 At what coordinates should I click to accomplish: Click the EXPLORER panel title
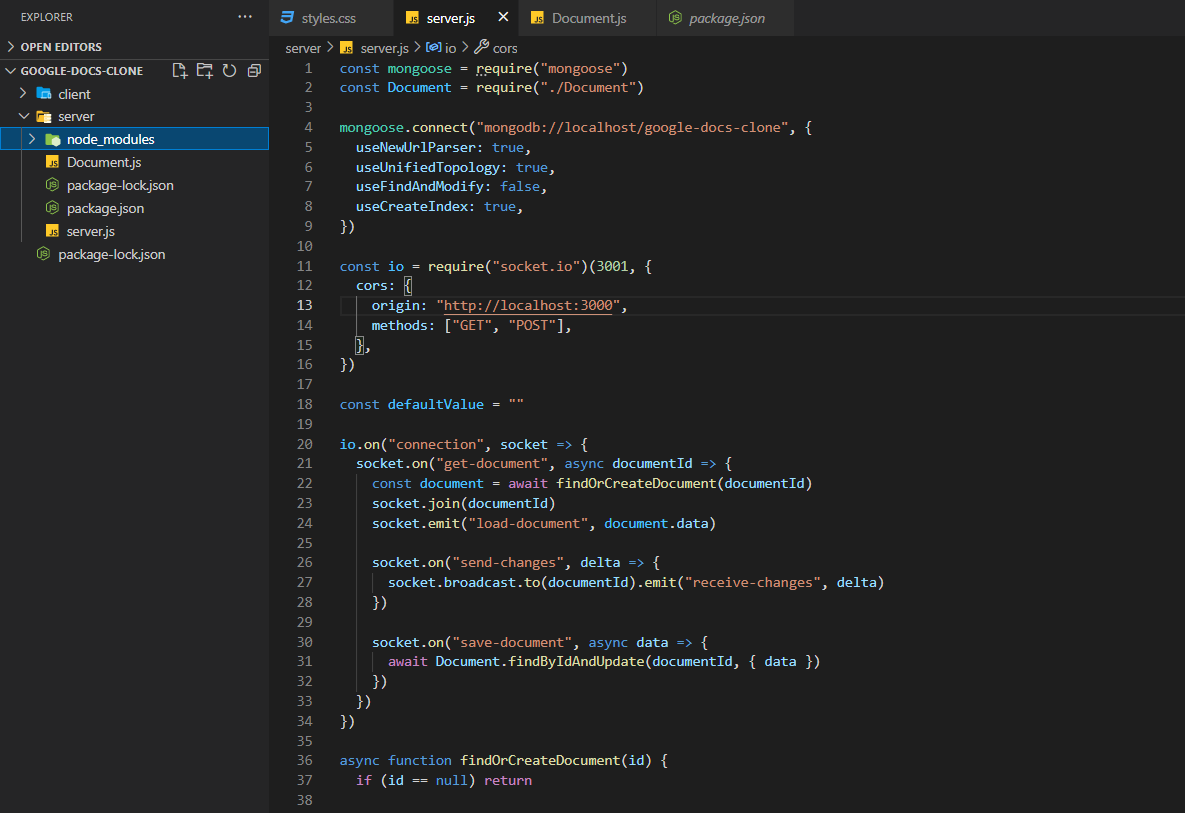[47, 17]
